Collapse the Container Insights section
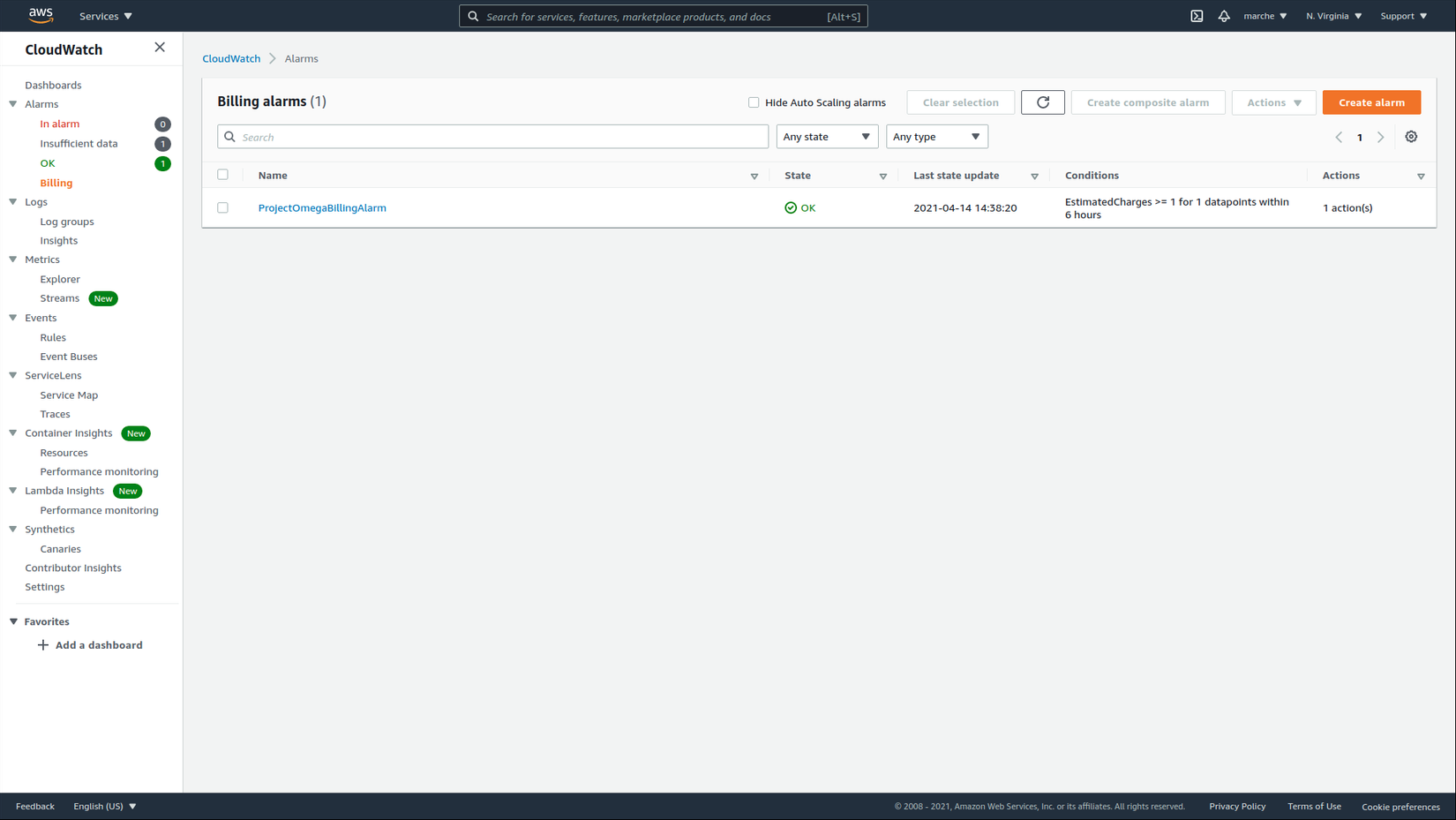The image size is (1456, 820). click(13, 433)
